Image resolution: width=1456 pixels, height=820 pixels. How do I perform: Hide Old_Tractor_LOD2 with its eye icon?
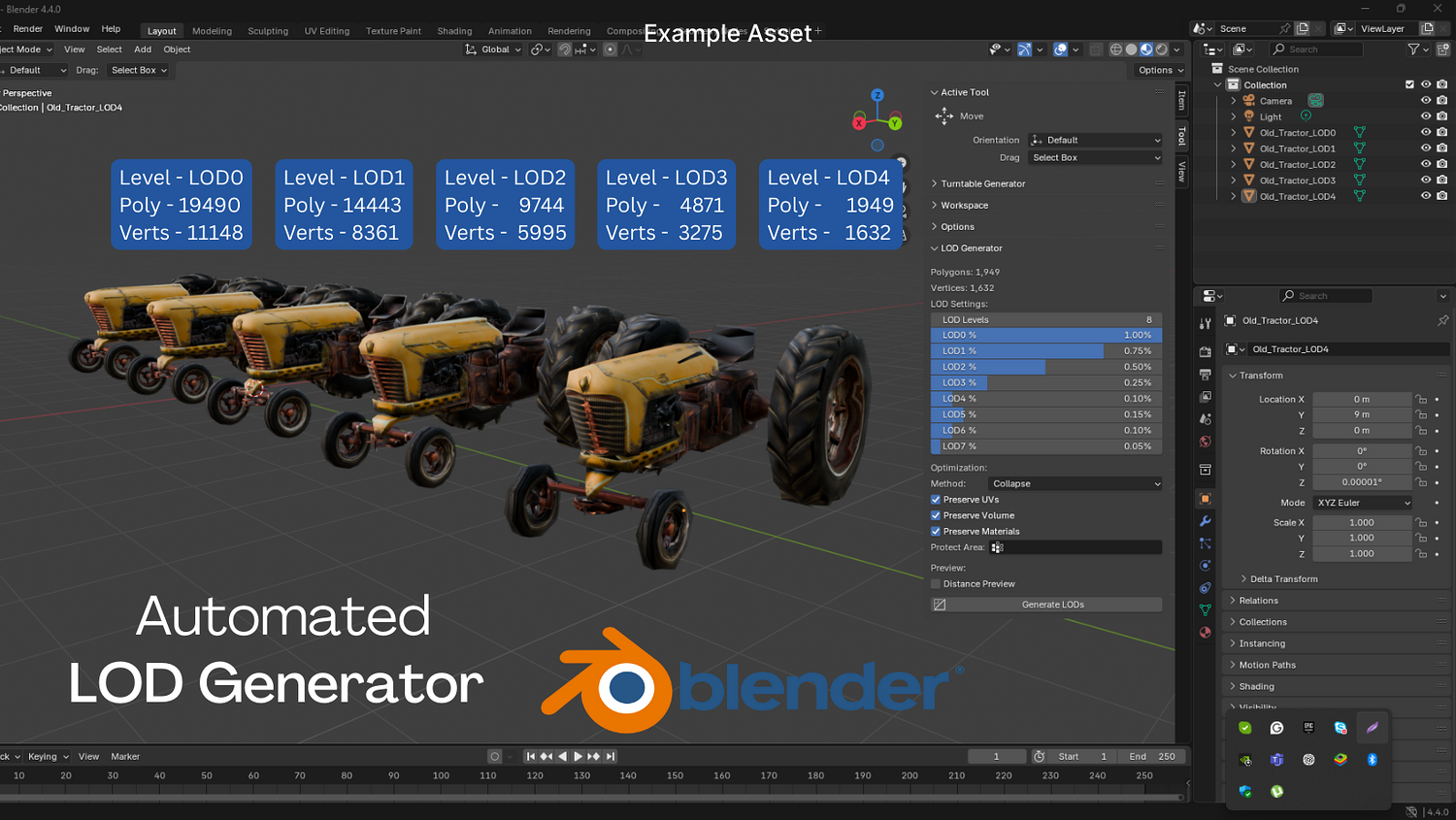[x=1426, y=164]
